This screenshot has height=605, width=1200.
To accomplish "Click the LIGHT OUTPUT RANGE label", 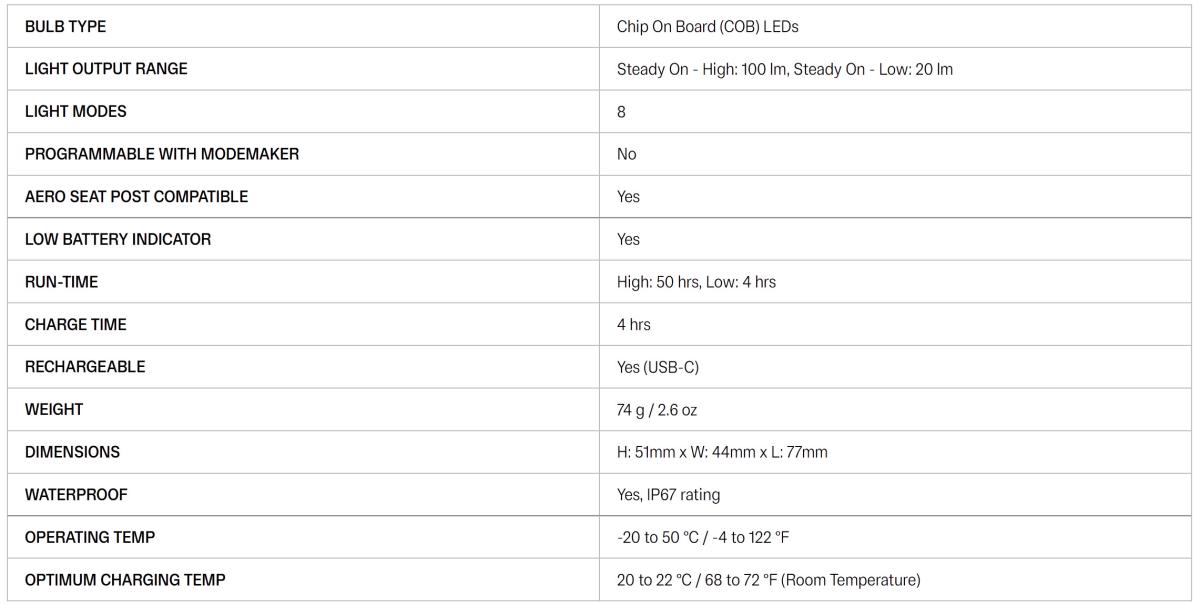I will tap(106, 69).
